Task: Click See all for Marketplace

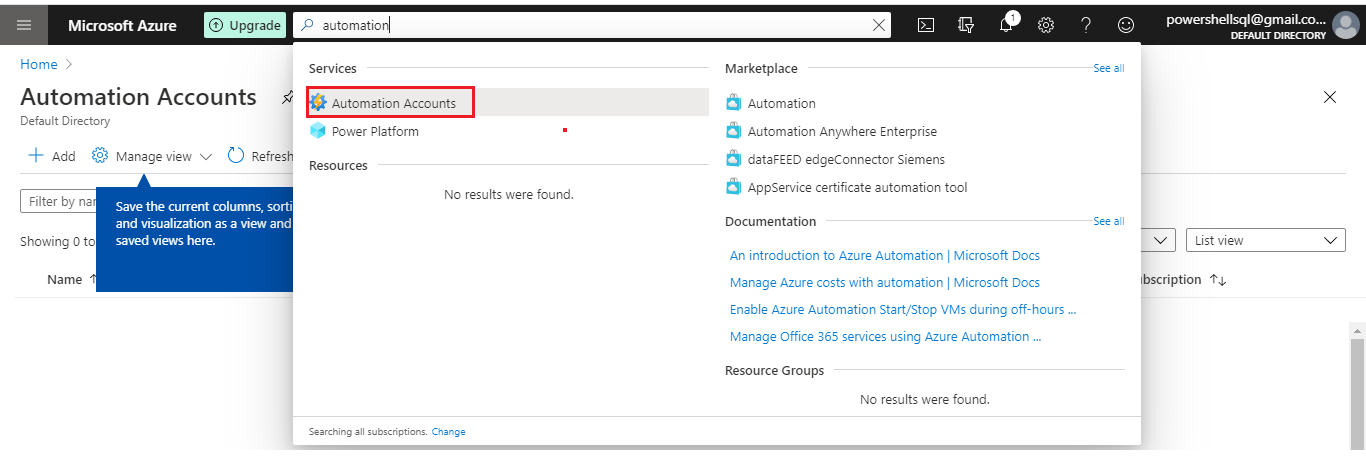Action: click(x=1108, y=68)
